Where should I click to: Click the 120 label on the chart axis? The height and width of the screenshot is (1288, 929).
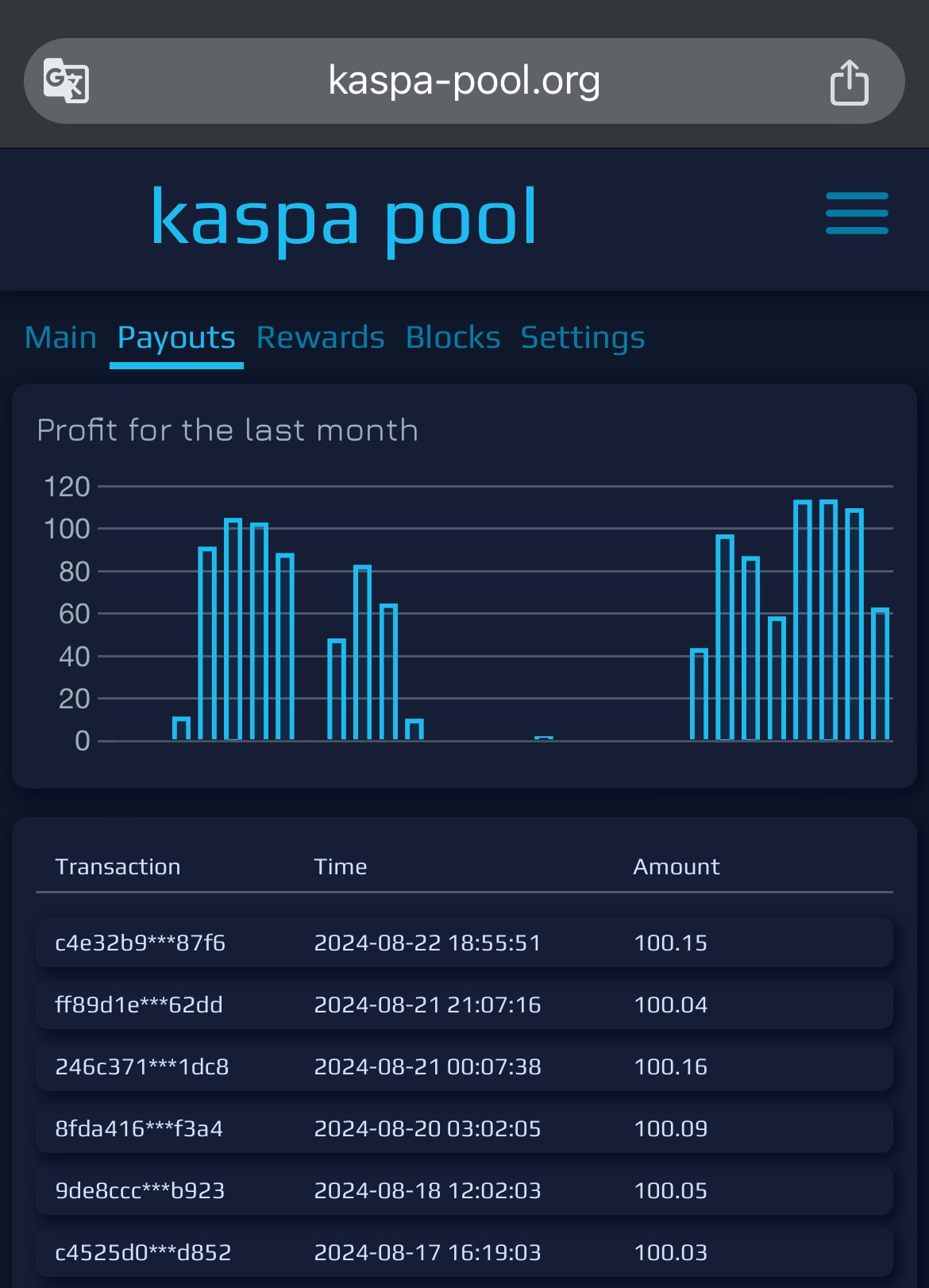[67, 486]
